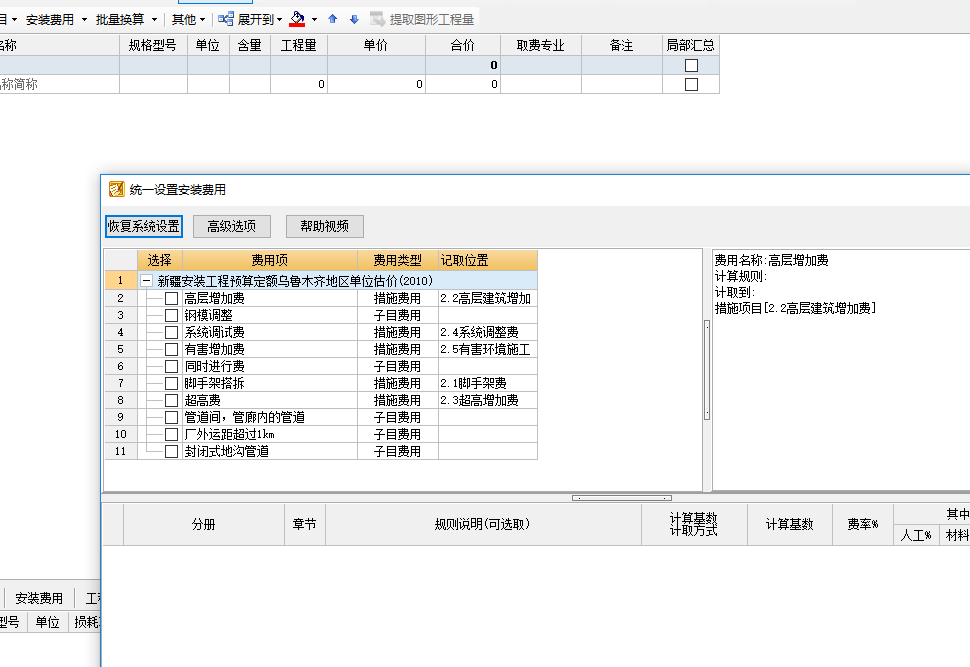Click the 规则说明(可选取) column header
Viewport: 970px width, 667px height.
click(483, 524)
